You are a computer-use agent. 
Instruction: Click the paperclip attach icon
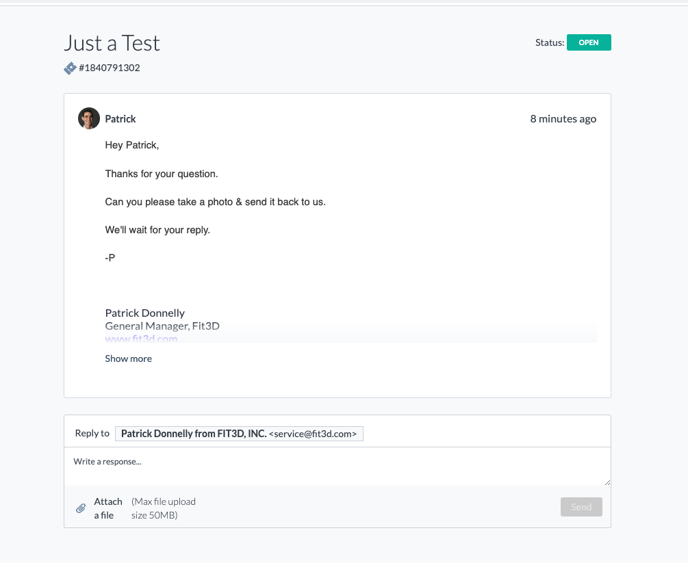click(81, 508)
